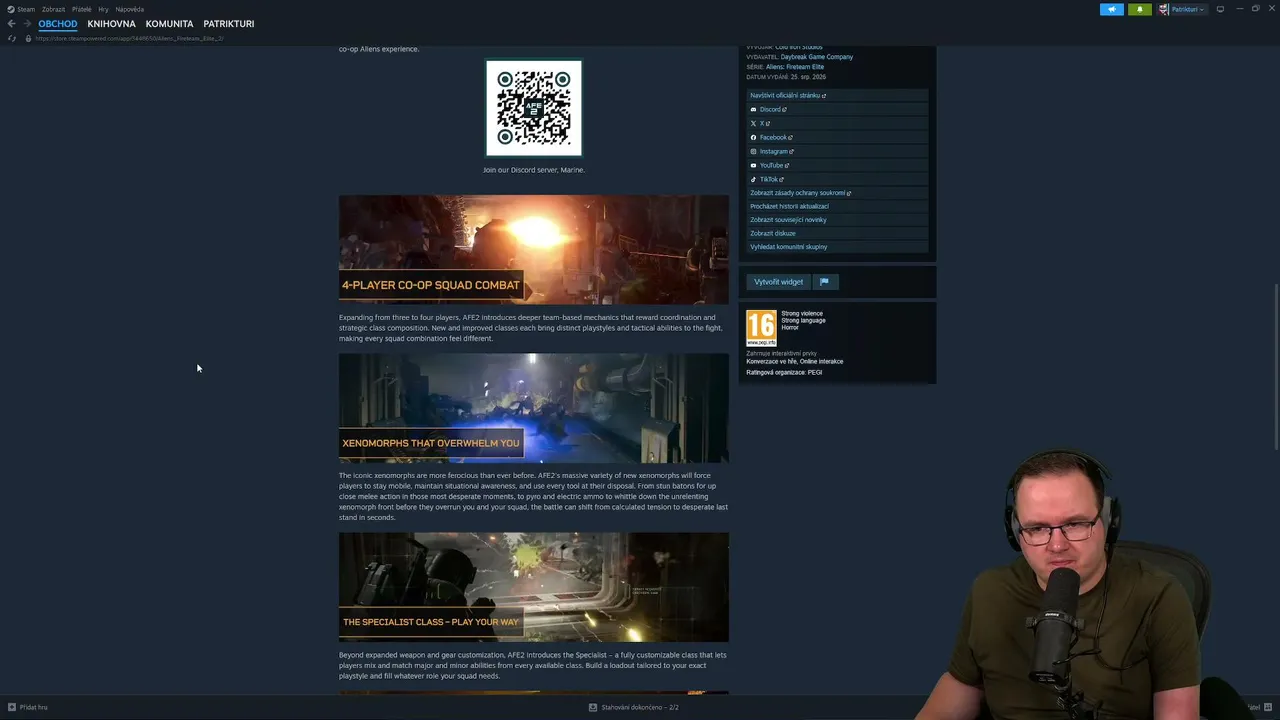Open the Nápověda menu
This screenshot has height=720, width=1280.
point(130,9)
